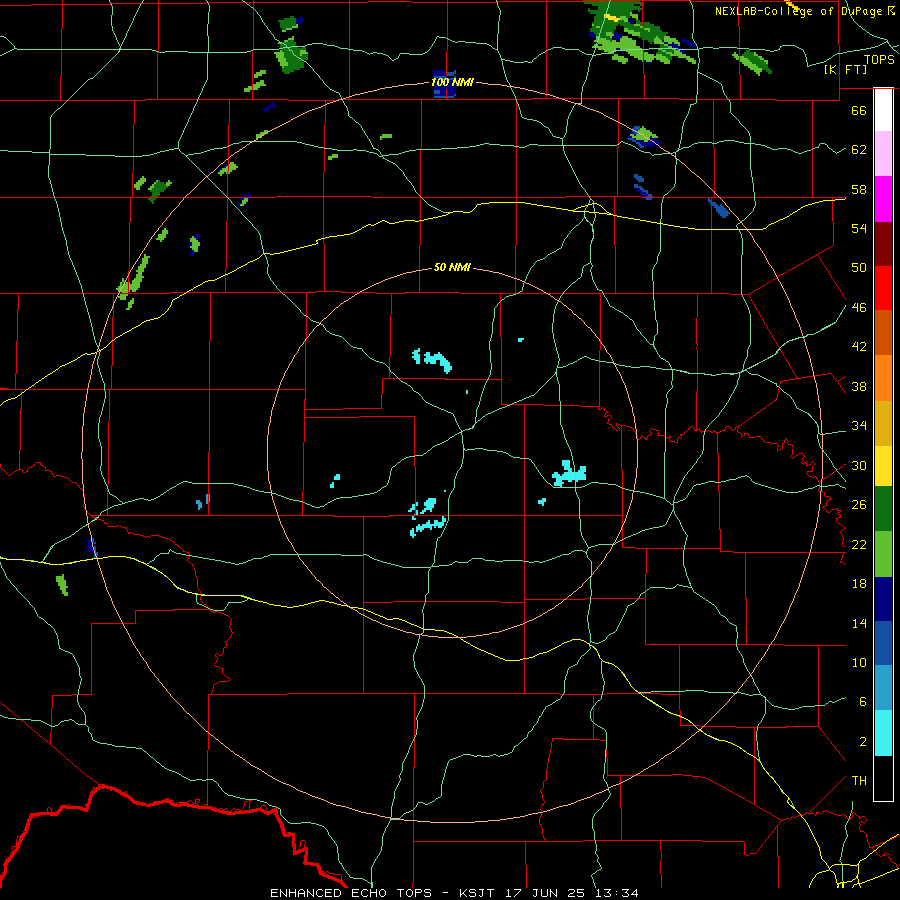The image size is (900, 900).
Task: Select the magenta color block in the legend
Action: point(883,199)
